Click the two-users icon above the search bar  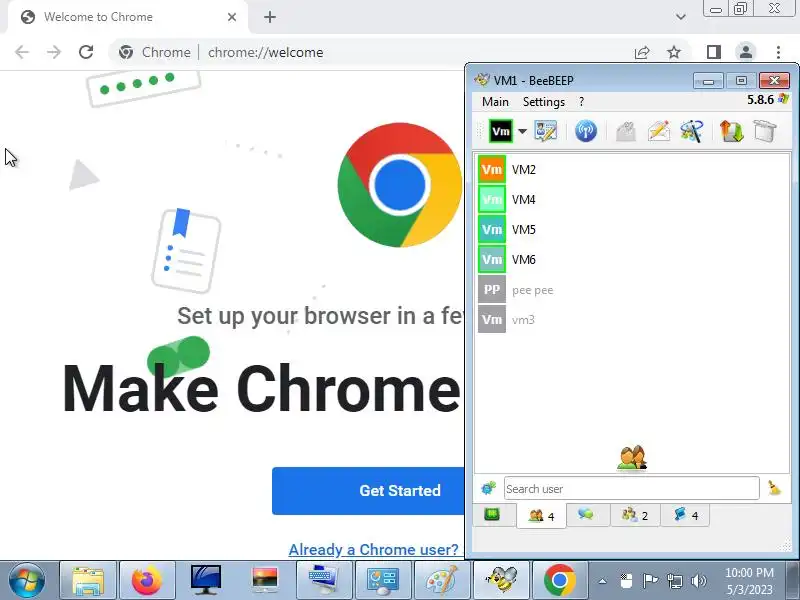(x=632, y=457)
